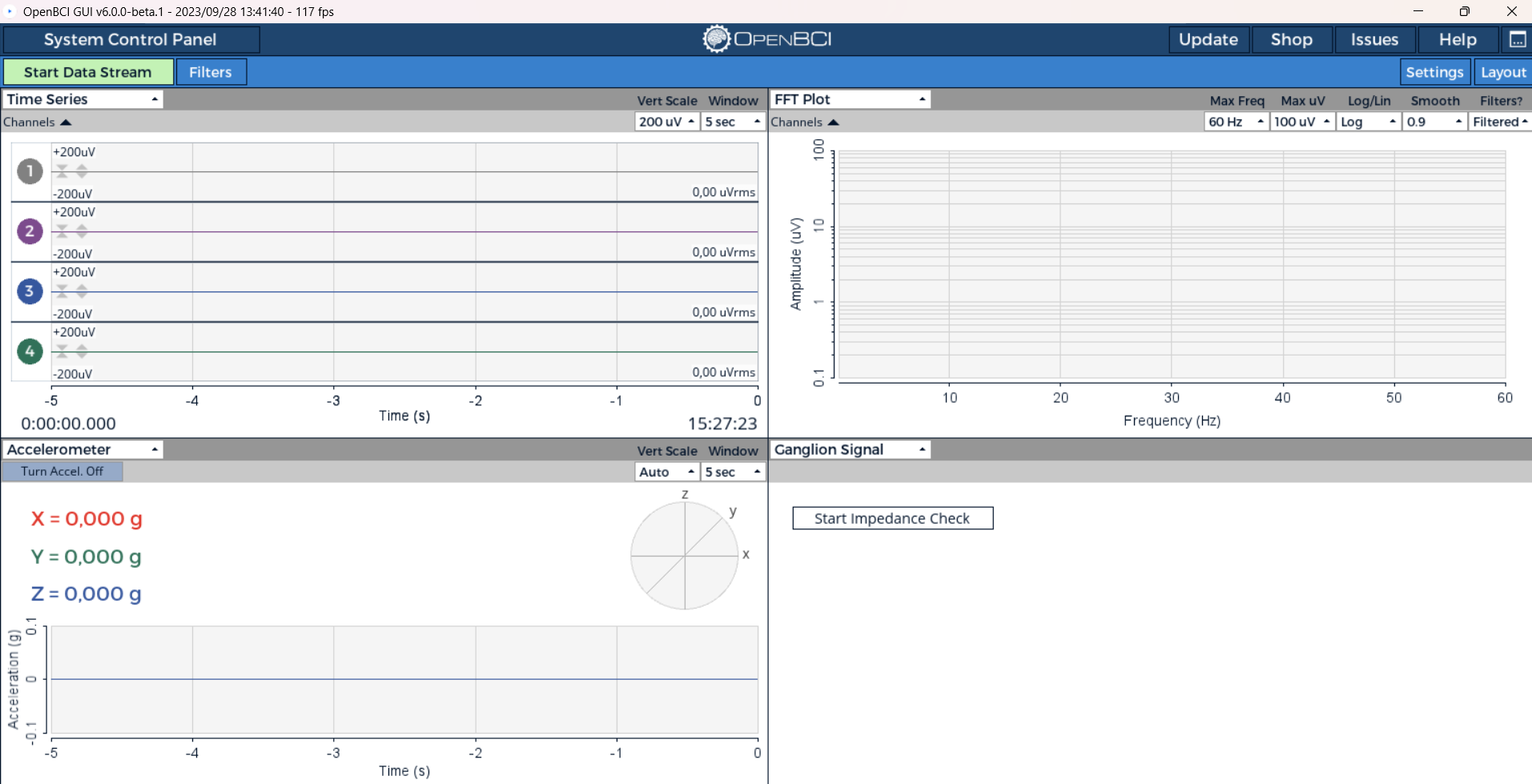Image resolution: width=1532 pixels, height=784 pixels.
Task: Toggle channel 3 blue circle button
Action: (x=30, y=291)
